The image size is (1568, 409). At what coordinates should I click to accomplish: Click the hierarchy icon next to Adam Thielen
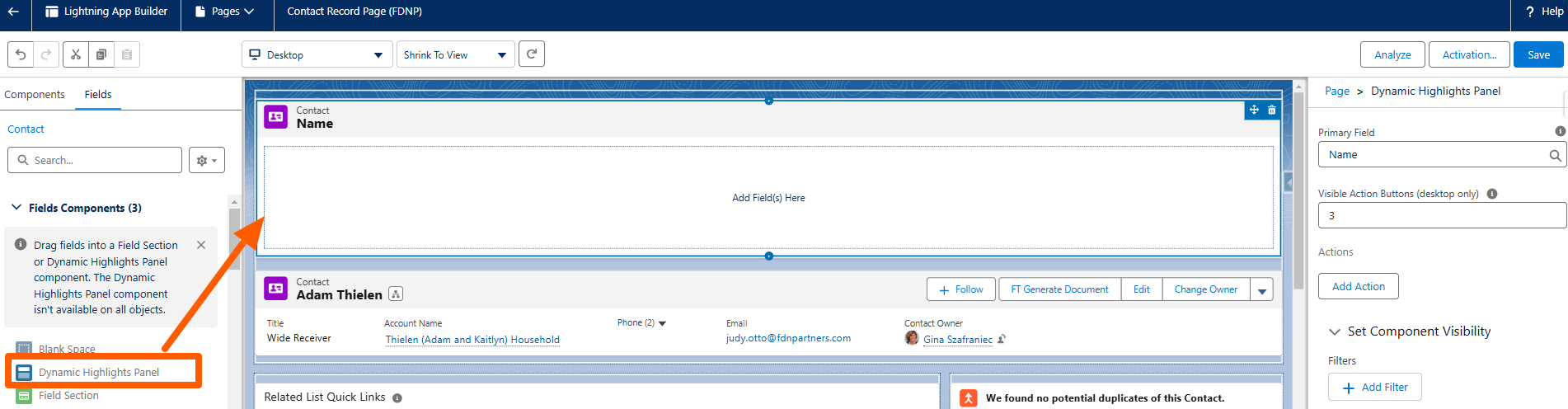(396, 294)
